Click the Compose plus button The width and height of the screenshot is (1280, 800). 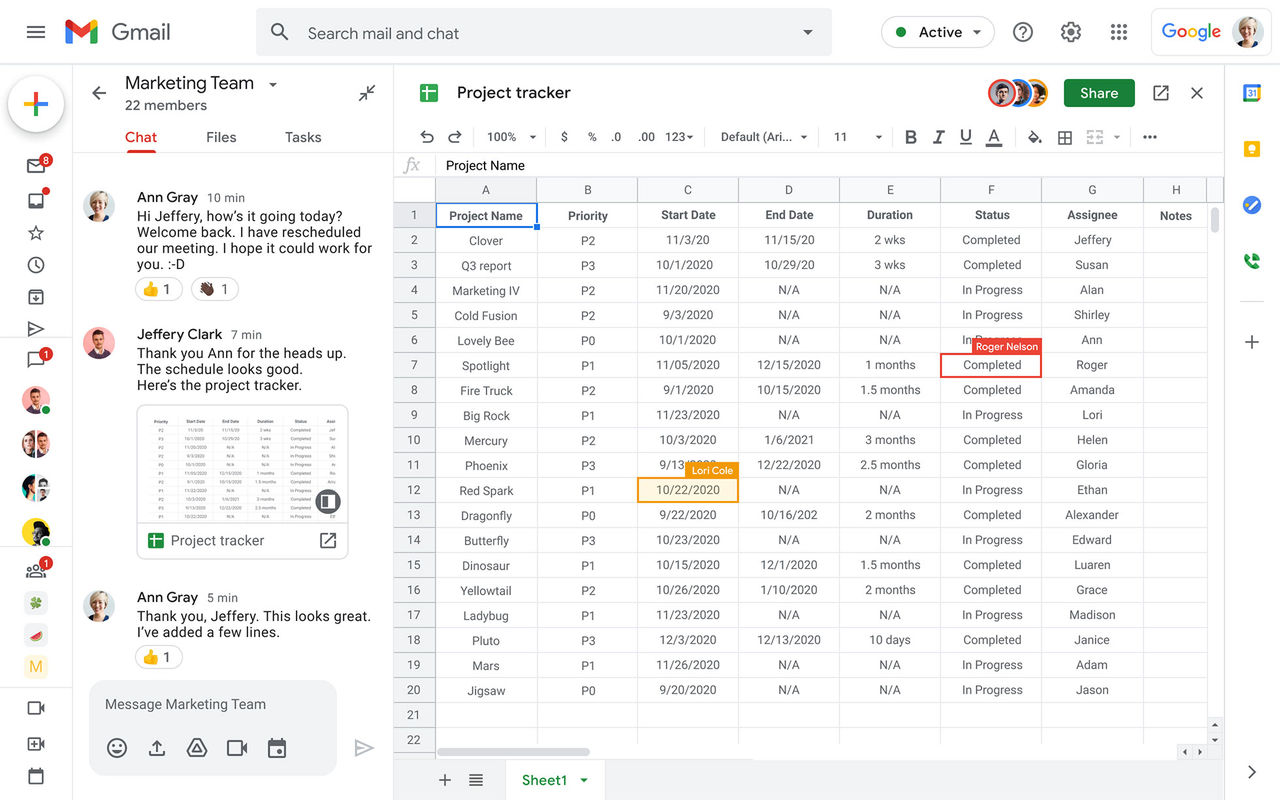[x=36, y=104]
